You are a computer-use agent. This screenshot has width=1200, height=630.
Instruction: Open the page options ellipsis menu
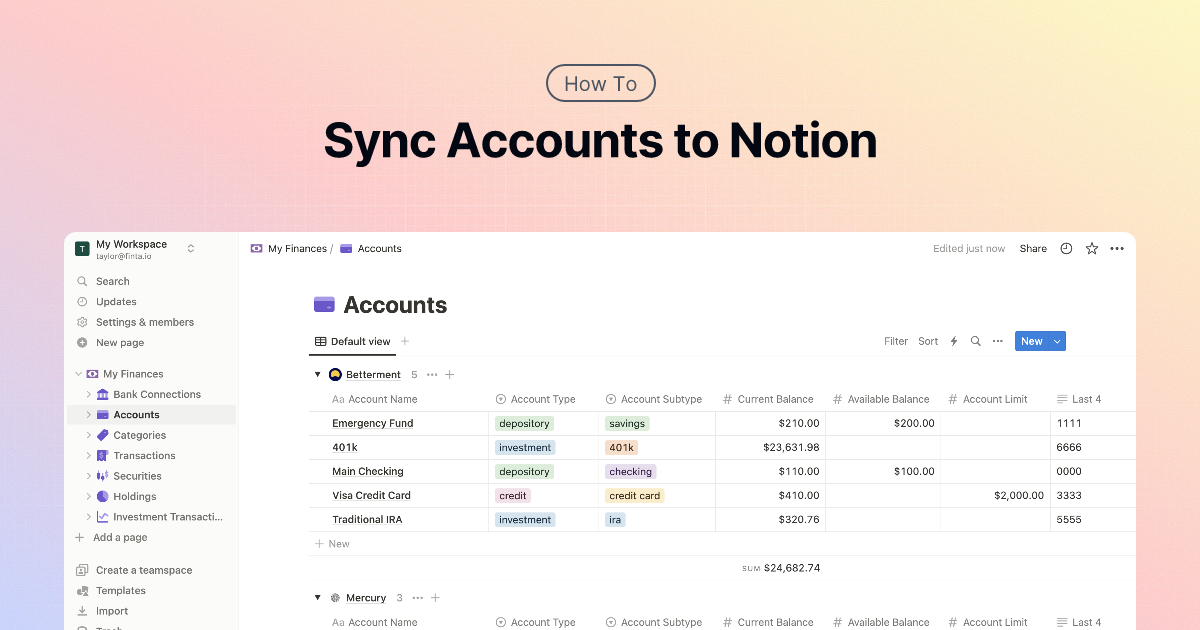1117,248
